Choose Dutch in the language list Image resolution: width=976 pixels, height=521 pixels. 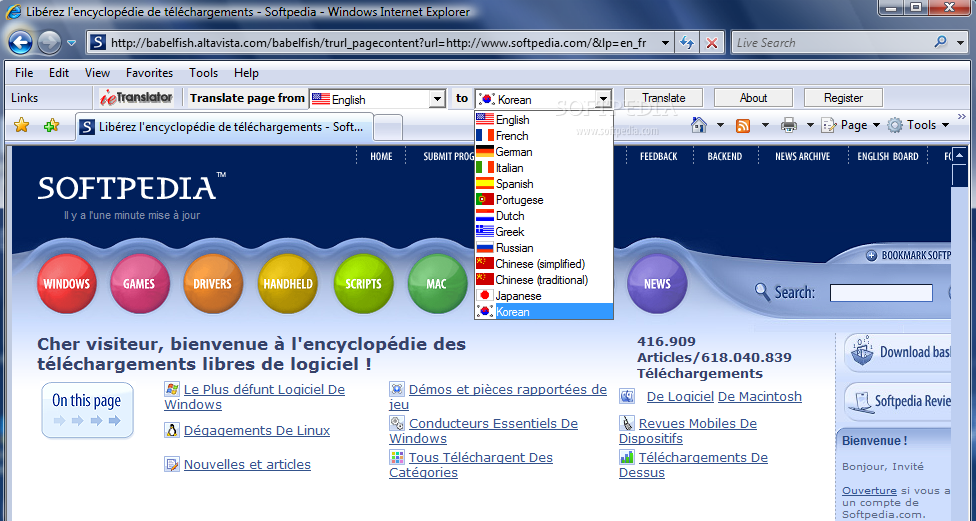click(543, 216)
